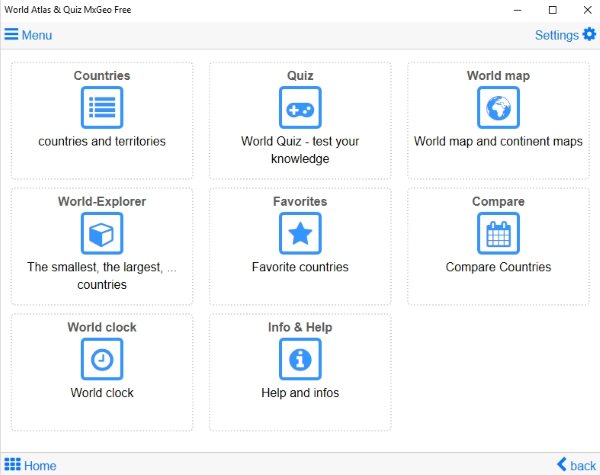Open 'The smallest, the largest' countries description

pos(102,276)
